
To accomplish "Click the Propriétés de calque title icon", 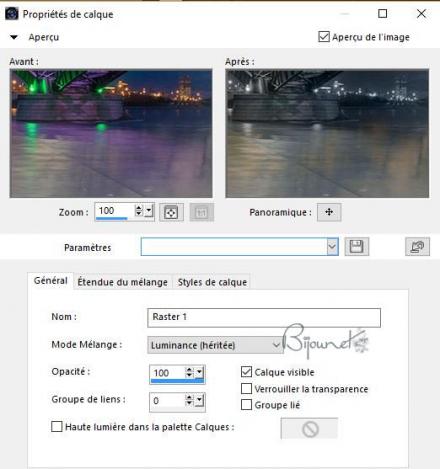I will [12, 14].
